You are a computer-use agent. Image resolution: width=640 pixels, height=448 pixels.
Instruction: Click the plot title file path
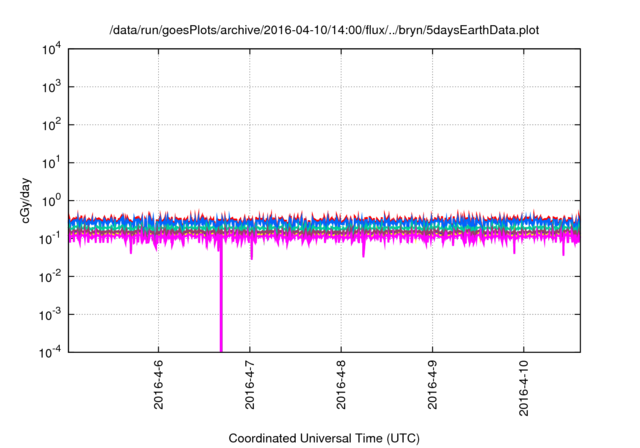pos(324,30)
